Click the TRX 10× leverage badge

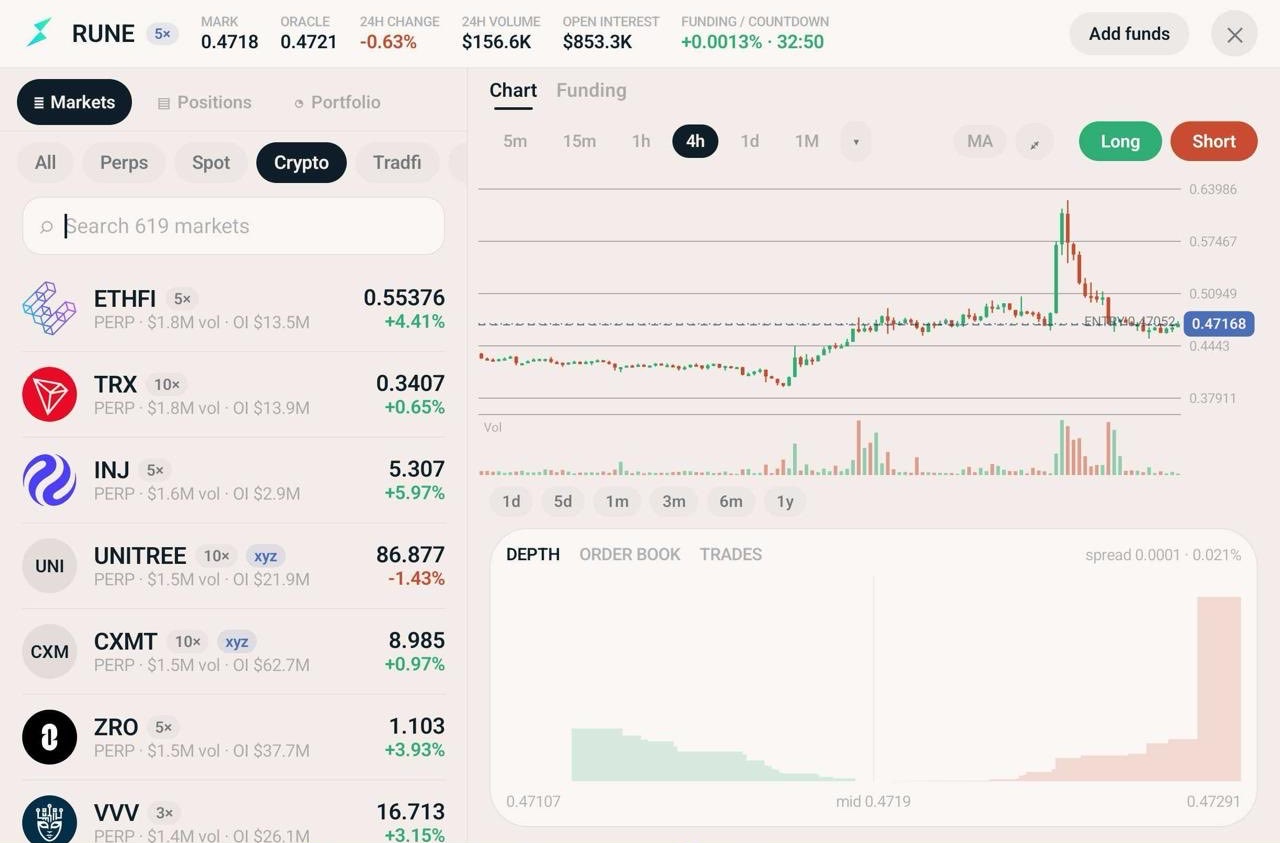coord(167,384)
